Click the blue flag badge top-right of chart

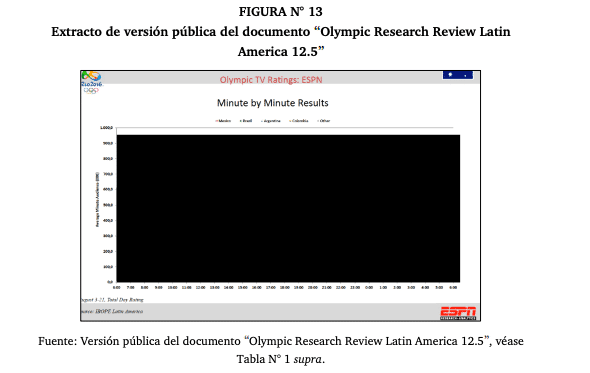458,75
